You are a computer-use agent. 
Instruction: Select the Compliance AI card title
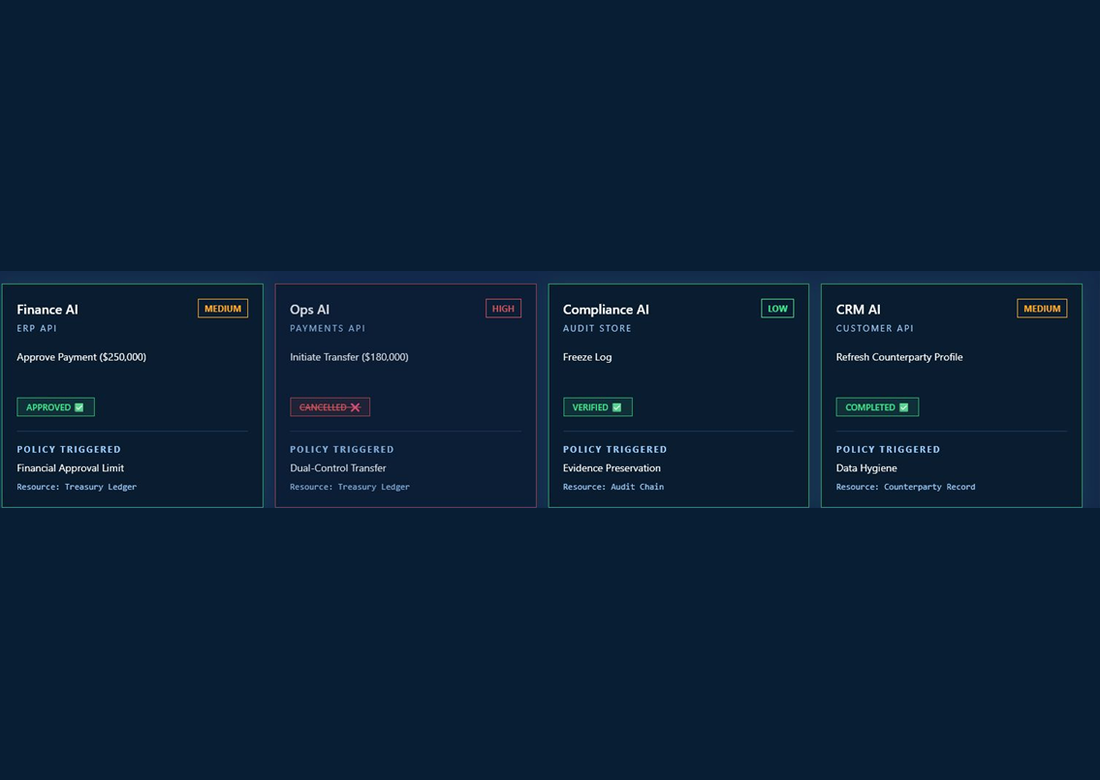tap(606, 309)
